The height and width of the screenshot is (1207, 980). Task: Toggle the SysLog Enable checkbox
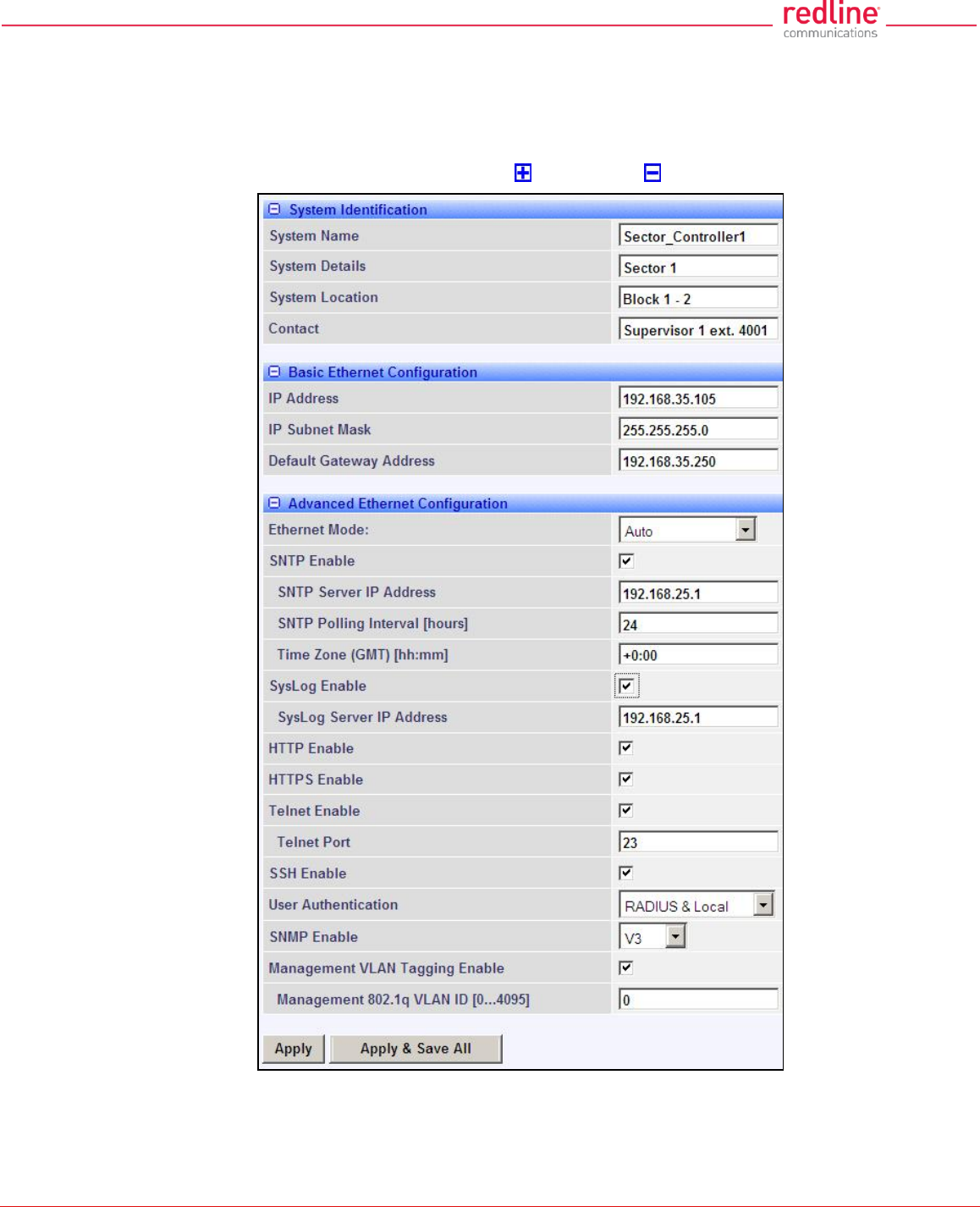click(x=626, y=686)
